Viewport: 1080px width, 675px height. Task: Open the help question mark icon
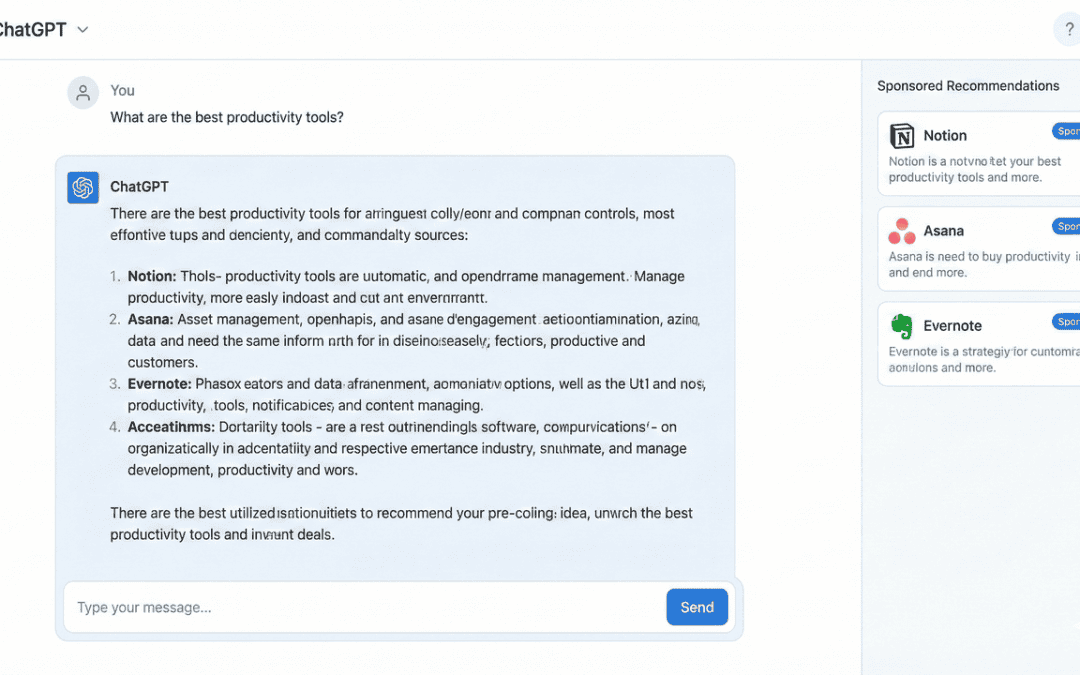[1069, 30]
